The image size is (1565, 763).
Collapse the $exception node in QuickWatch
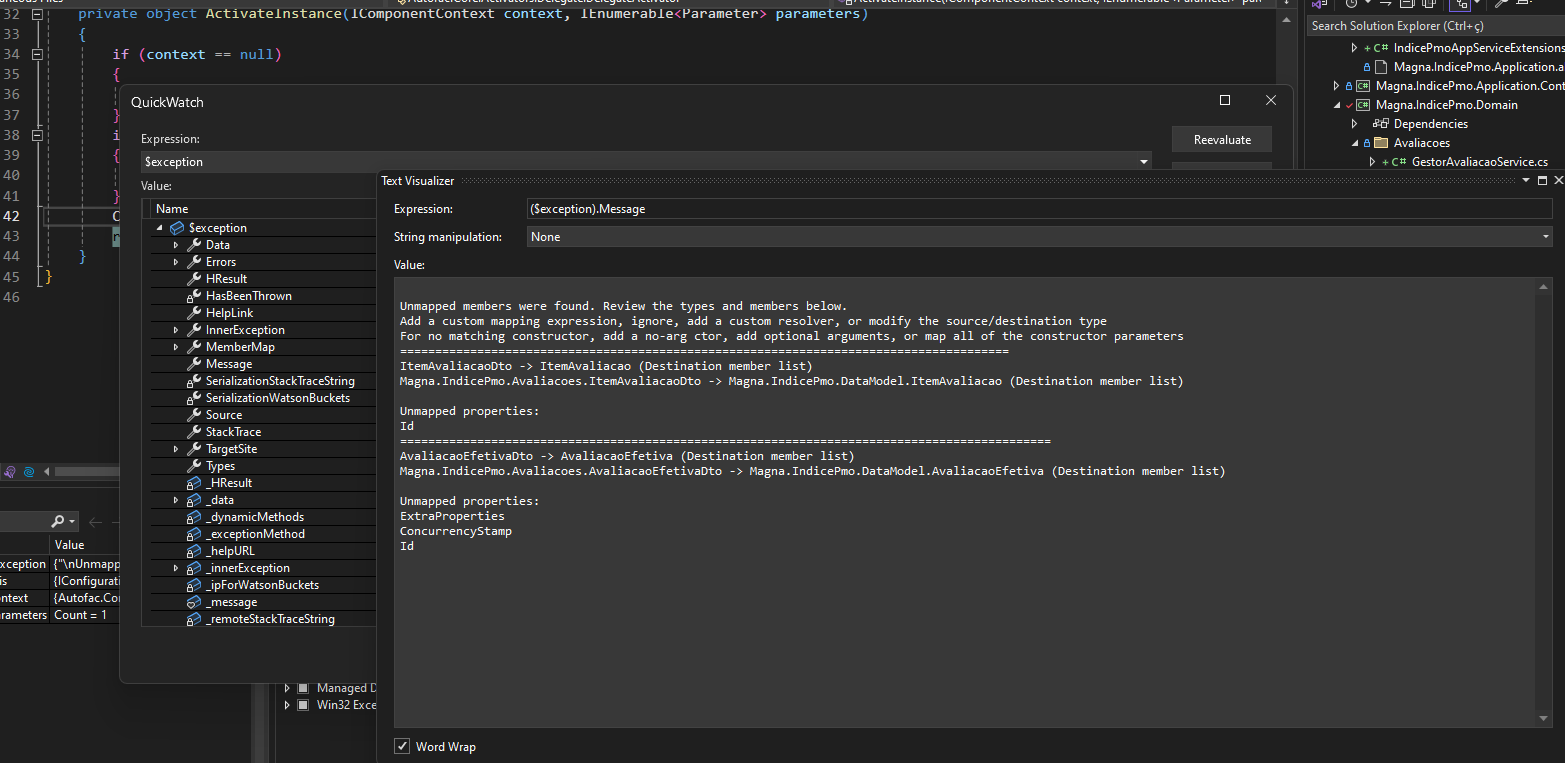tap(159, 227)
